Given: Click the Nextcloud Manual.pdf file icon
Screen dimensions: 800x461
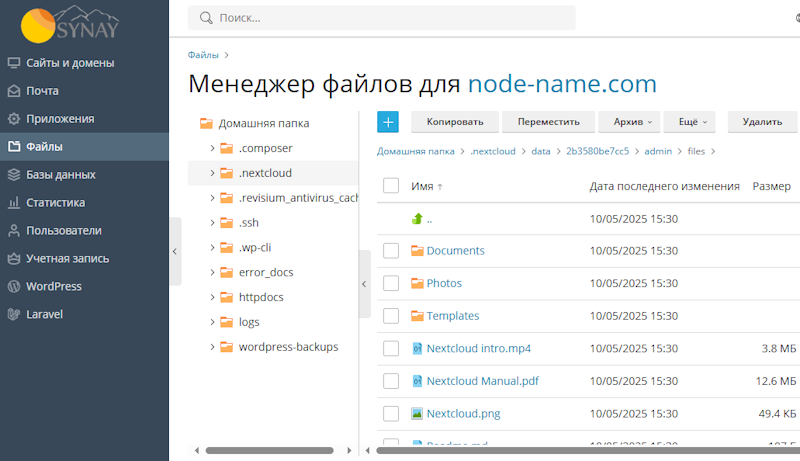Looking at the screenshot, I should [417, 381].
